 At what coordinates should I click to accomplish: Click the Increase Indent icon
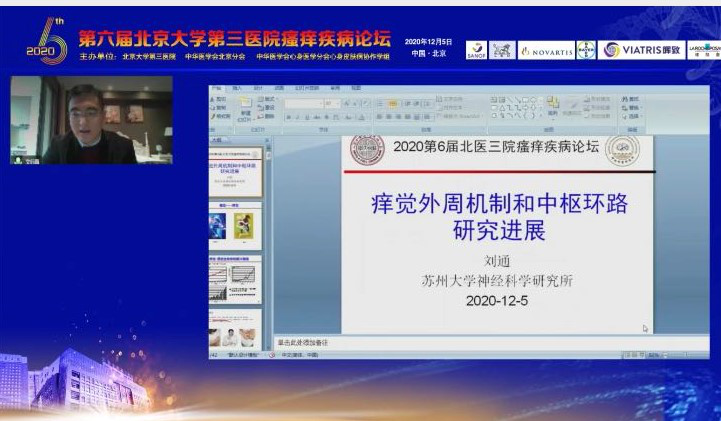[x=417, y=104]
